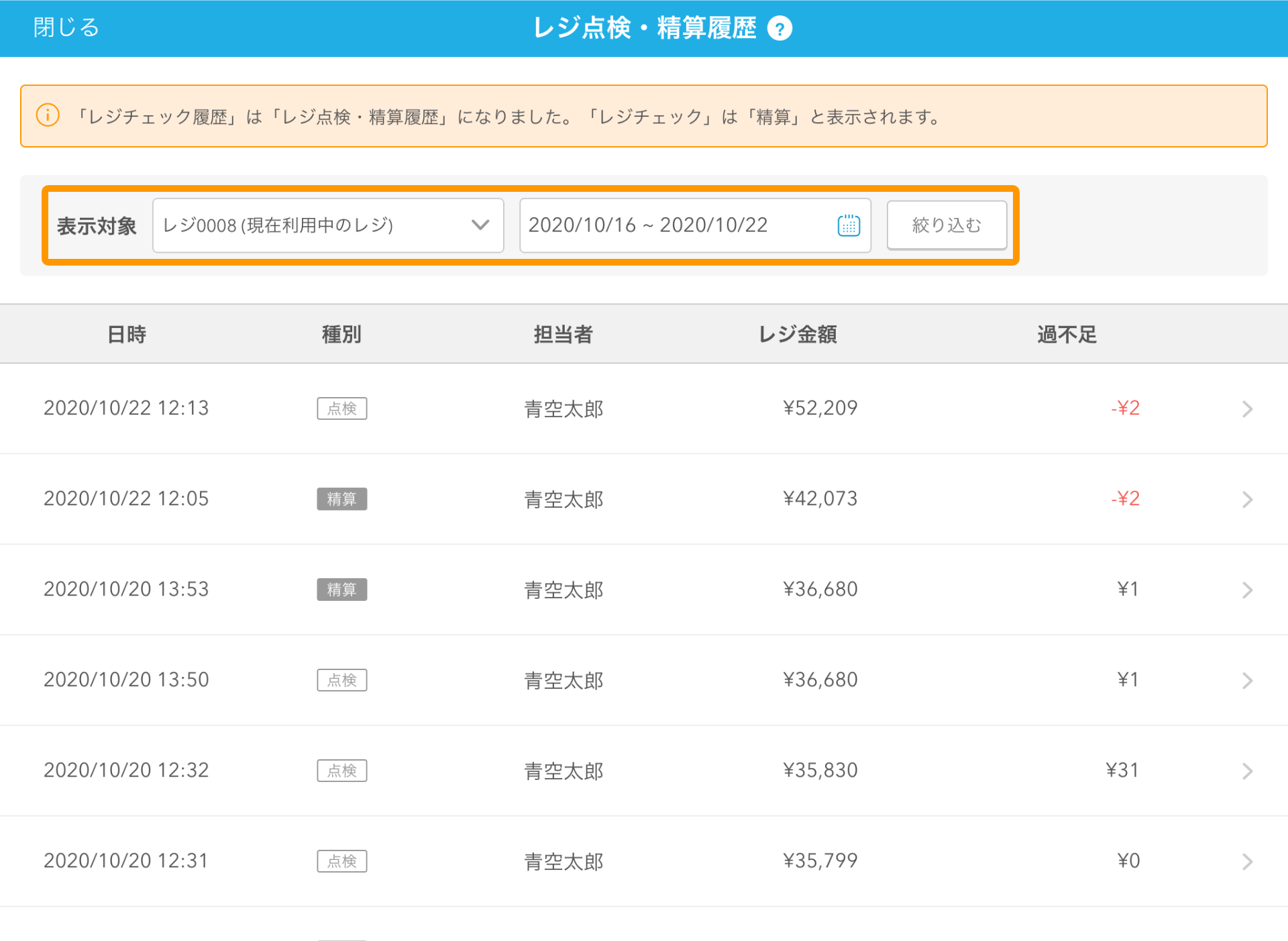
Task: Click the 精算 badge on 12:05 row
Action: coord(342,499)
